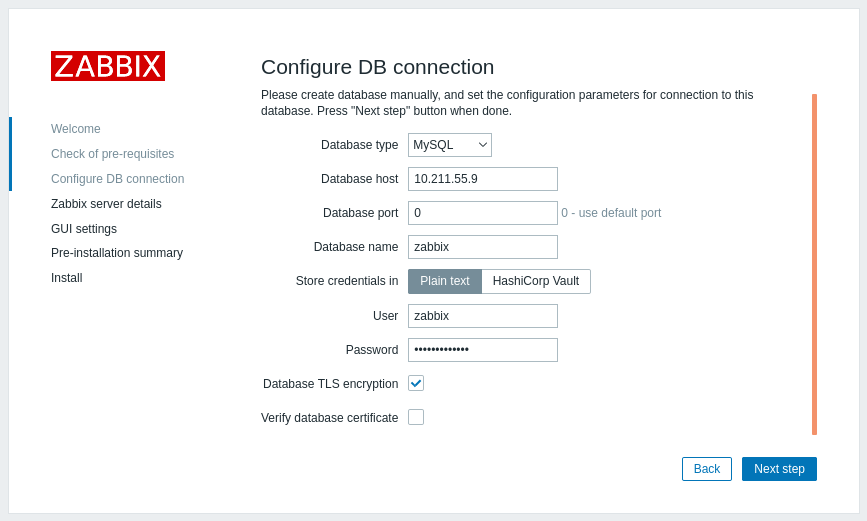Click the Database host input field
The image size is (867, 521).
pyautogui.click(x=483, y=179)
